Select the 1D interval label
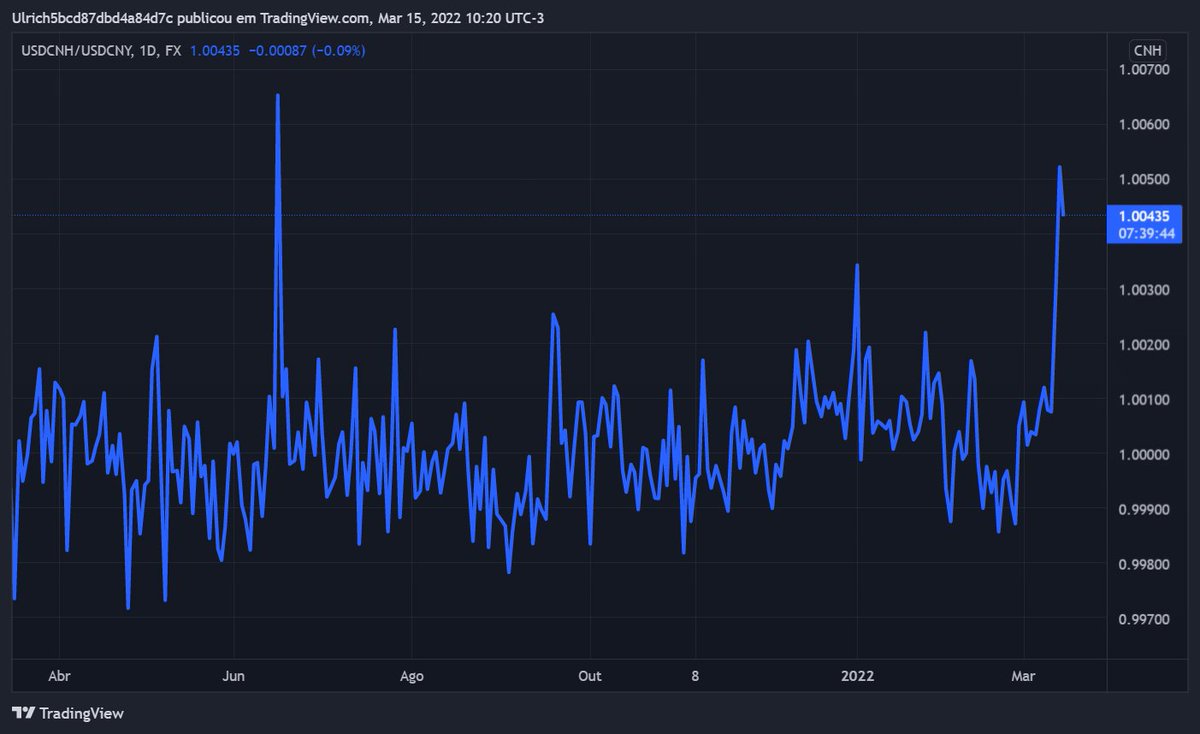The width and height of the screenshot is (1200, 734). 148,50
